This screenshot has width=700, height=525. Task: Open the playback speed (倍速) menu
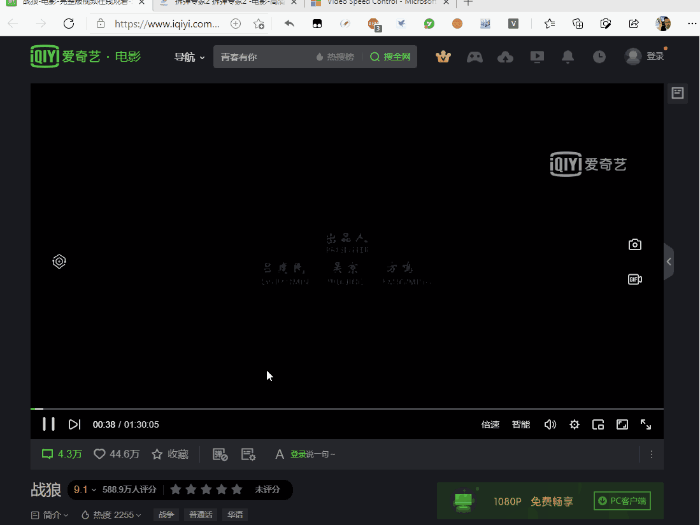[x=490, y=424]
